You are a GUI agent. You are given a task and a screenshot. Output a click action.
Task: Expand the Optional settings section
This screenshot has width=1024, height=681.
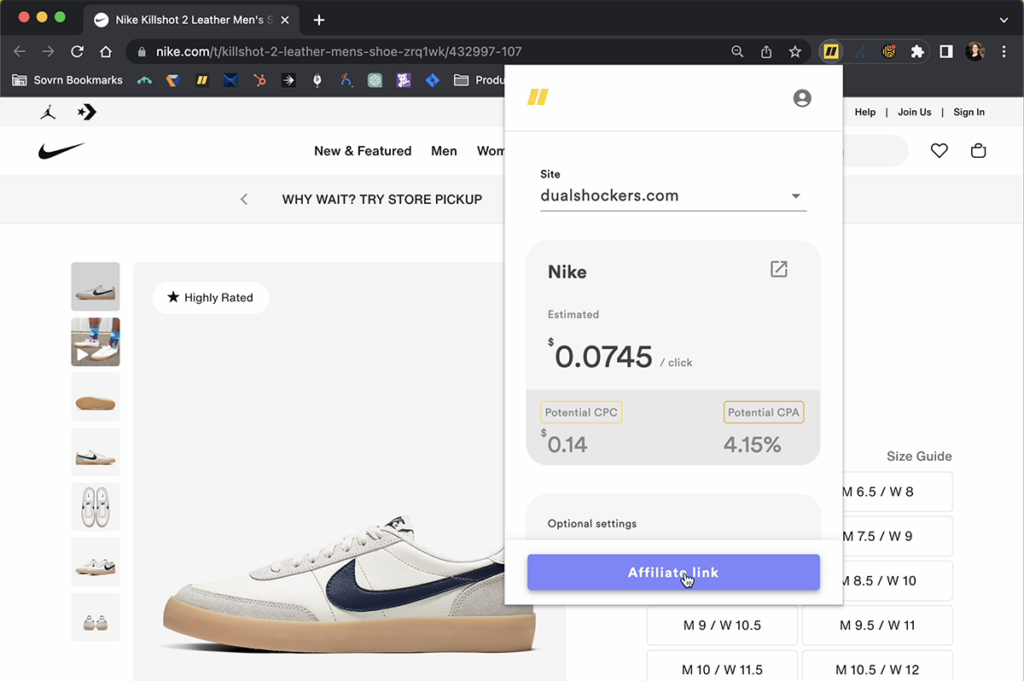592,524
